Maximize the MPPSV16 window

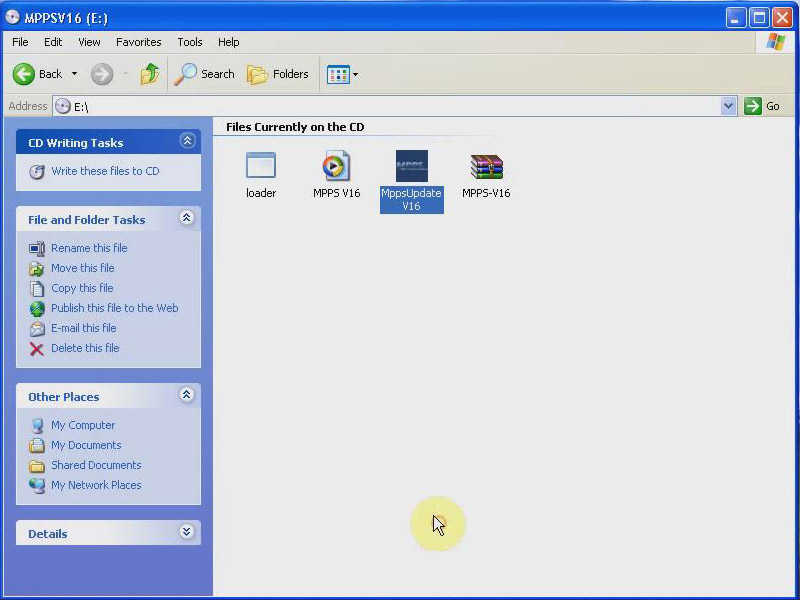click(759, 18)
